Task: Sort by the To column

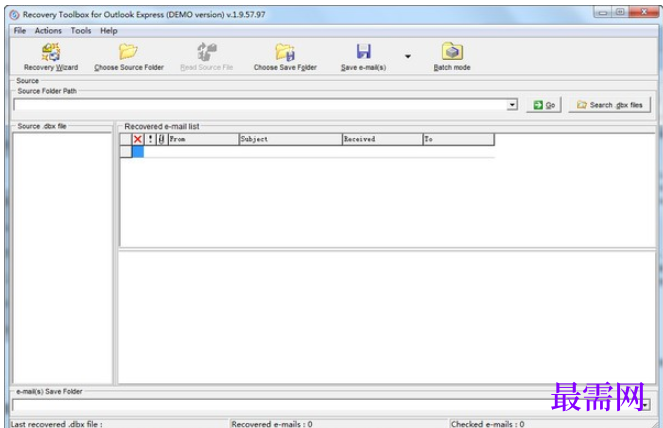Action: [458, 139]
